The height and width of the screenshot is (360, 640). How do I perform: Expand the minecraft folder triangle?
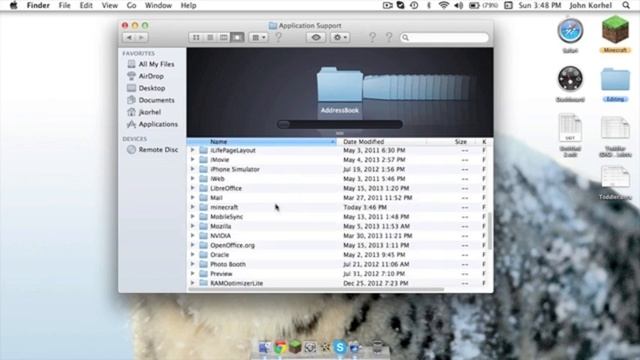point(193,207)
